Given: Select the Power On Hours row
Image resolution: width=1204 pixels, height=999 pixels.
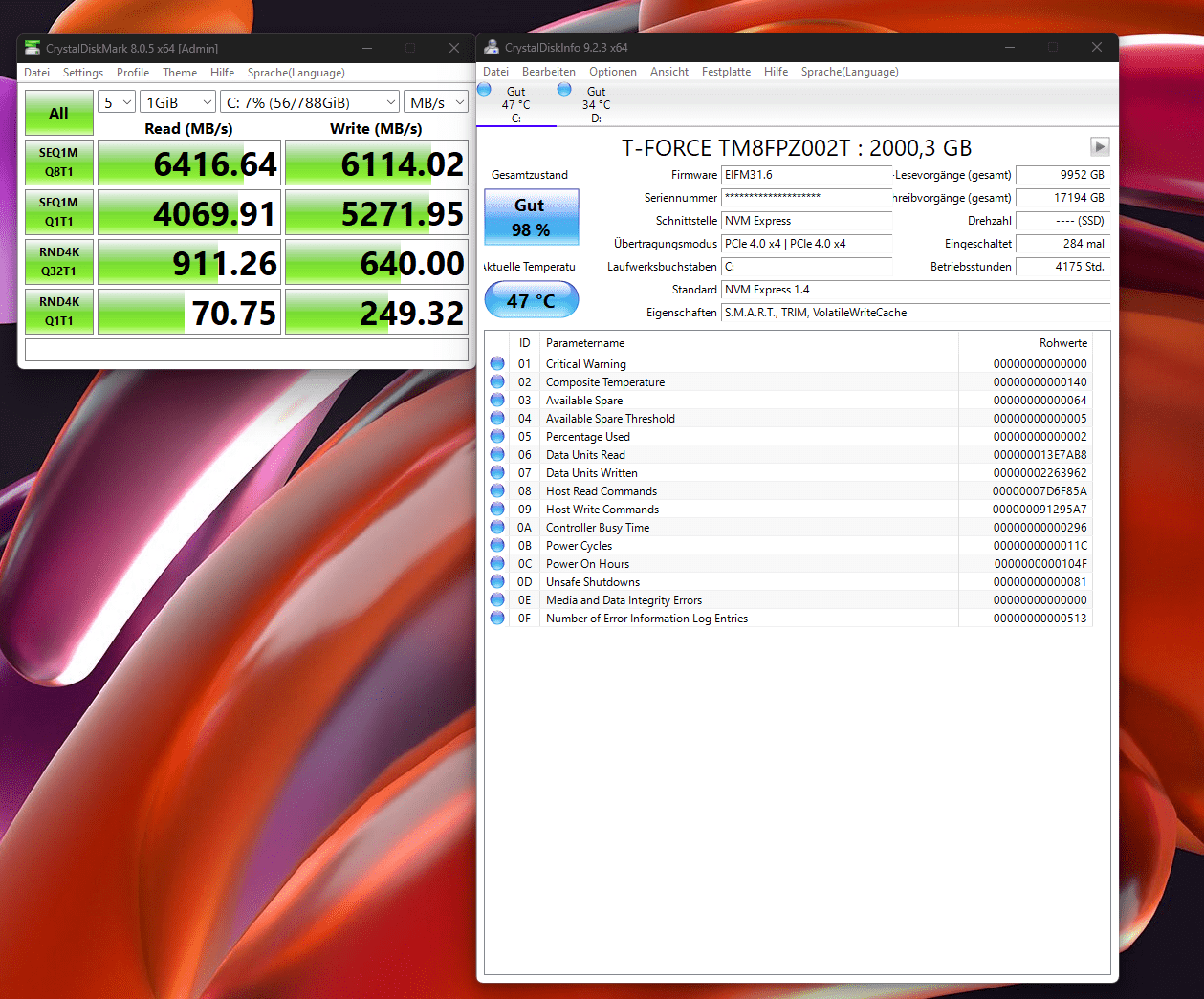Looking at the screenshot, I should click(x=789, y=564).
